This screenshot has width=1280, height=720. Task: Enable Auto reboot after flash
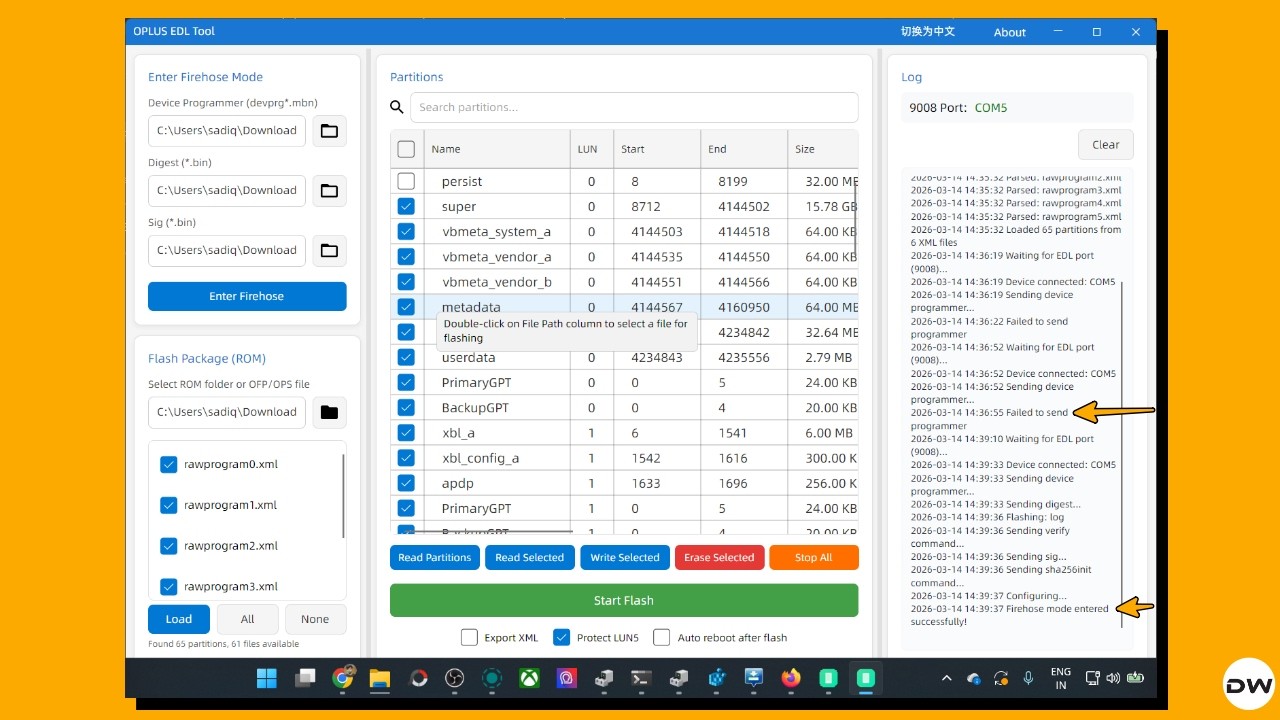click(661, 637)
